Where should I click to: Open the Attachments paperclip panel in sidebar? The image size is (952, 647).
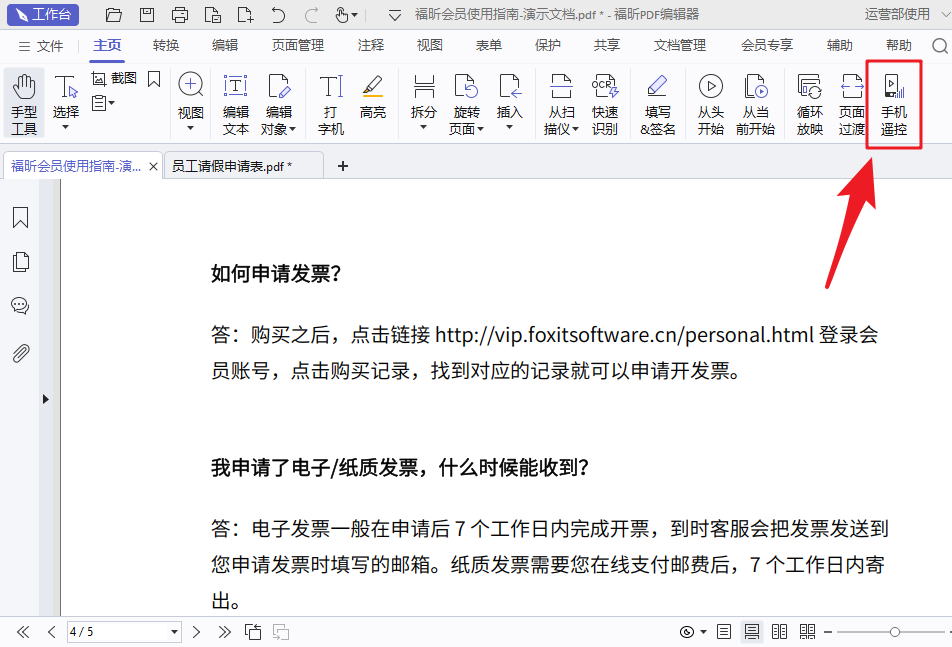(x=20, y=353)
